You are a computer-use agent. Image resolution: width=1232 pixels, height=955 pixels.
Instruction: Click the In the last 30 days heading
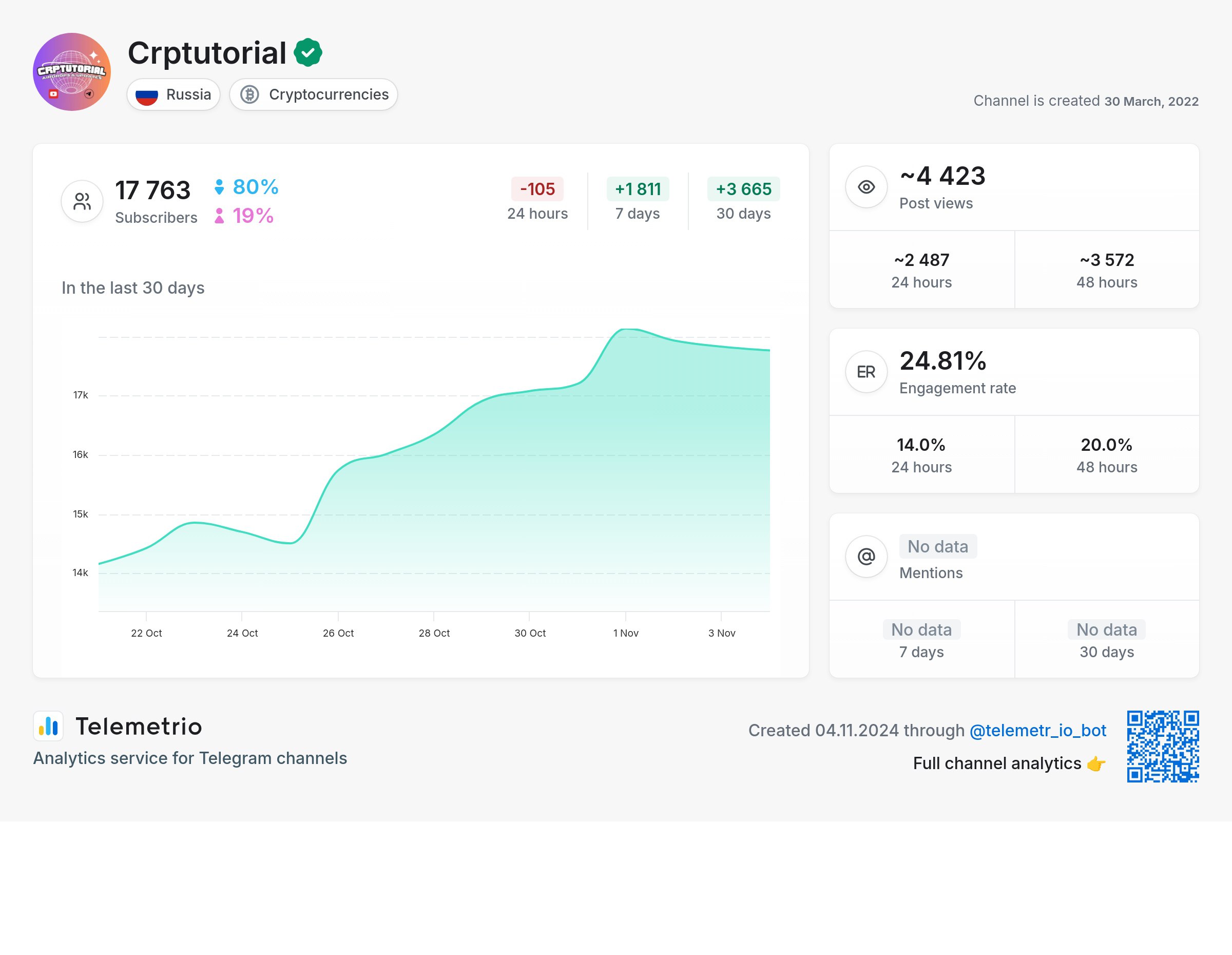point(133,288)
